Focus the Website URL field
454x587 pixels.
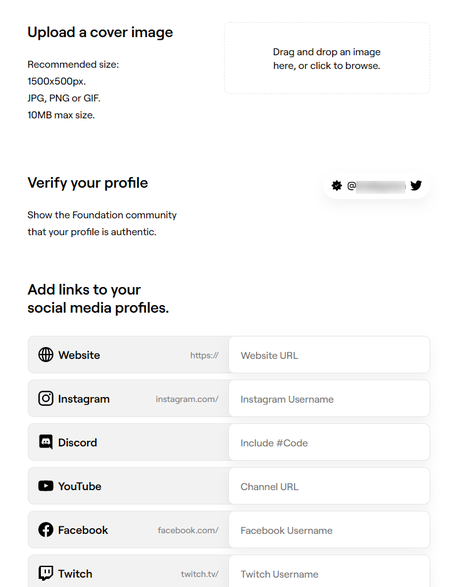[329, 355]
